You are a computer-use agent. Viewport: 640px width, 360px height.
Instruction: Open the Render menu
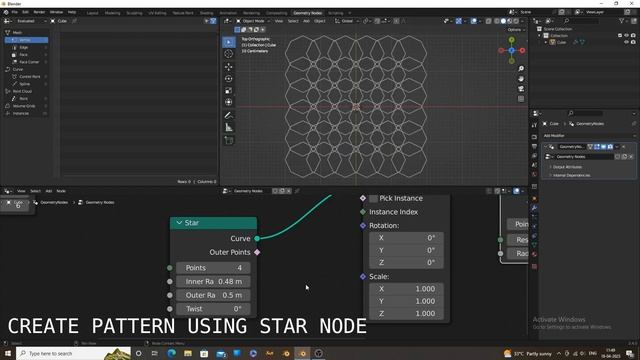(39, 12)
